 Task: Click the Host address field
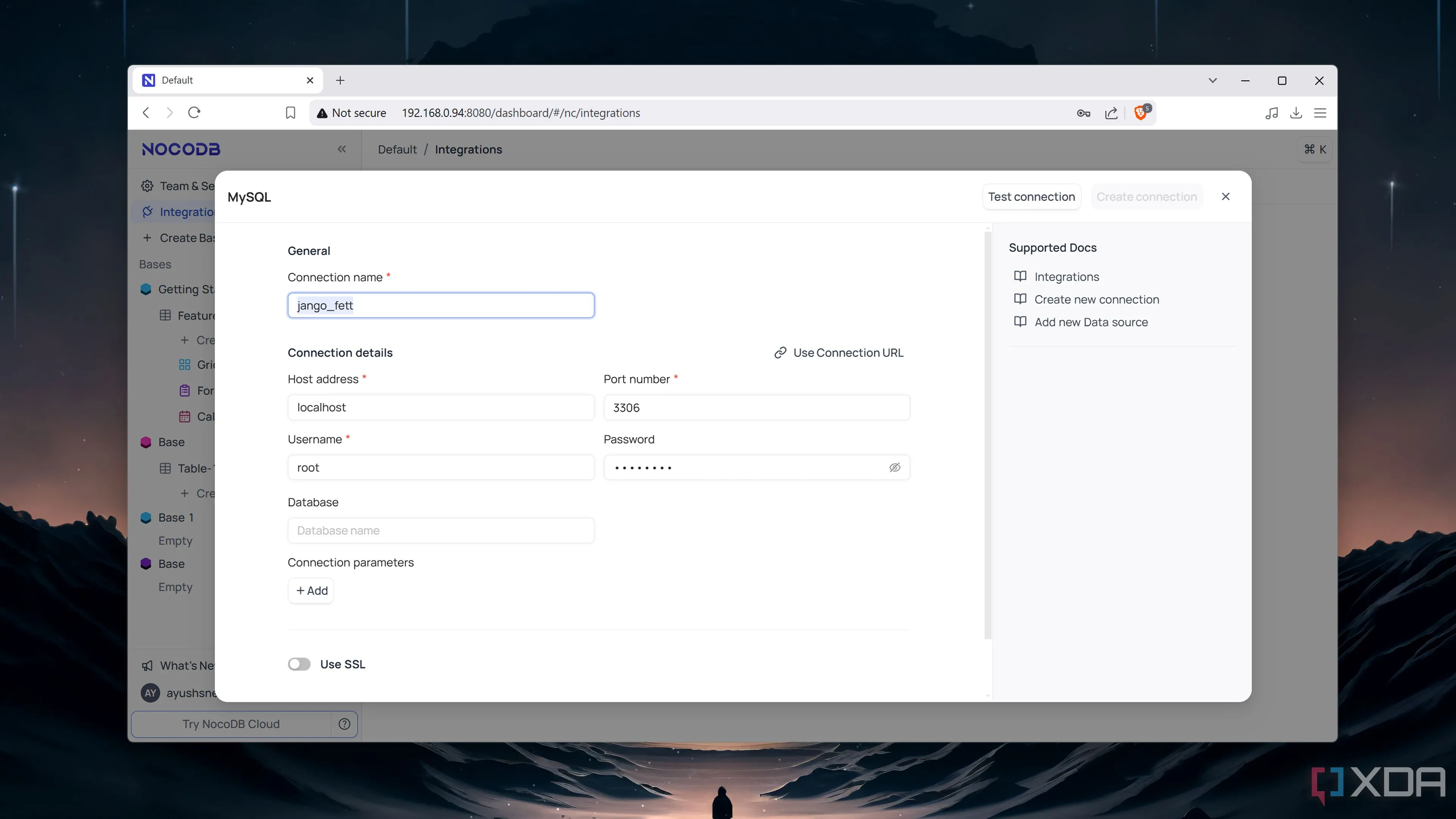tap(441, 408)
